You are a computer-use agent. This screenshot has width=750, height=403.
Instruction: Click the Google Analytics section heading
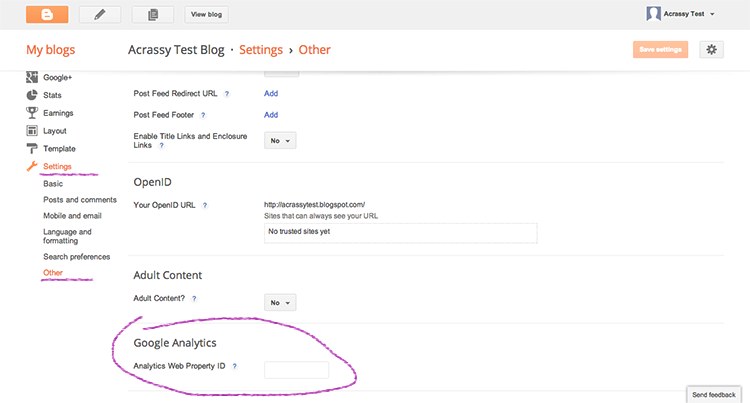pyautogui.click(x=175, y=343)
